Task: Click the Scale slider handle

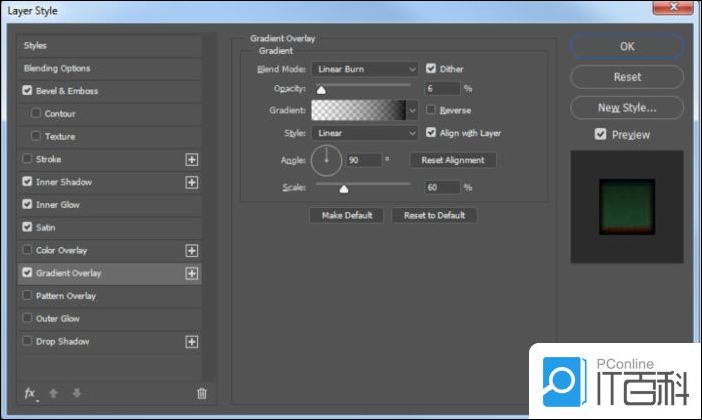Action: [x=343, y=189]
